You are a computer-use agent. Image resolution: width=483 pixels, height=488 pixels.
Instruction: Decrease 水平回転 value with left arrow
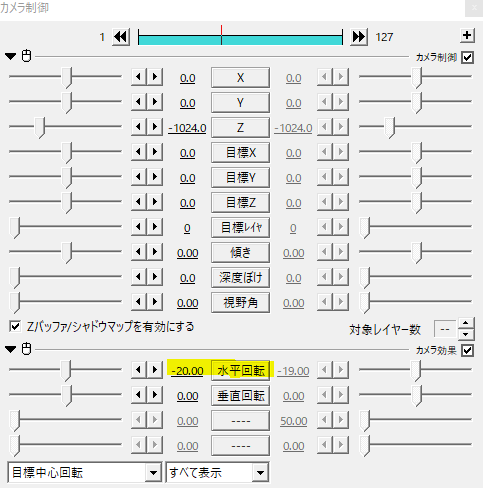tap(139, 370)
